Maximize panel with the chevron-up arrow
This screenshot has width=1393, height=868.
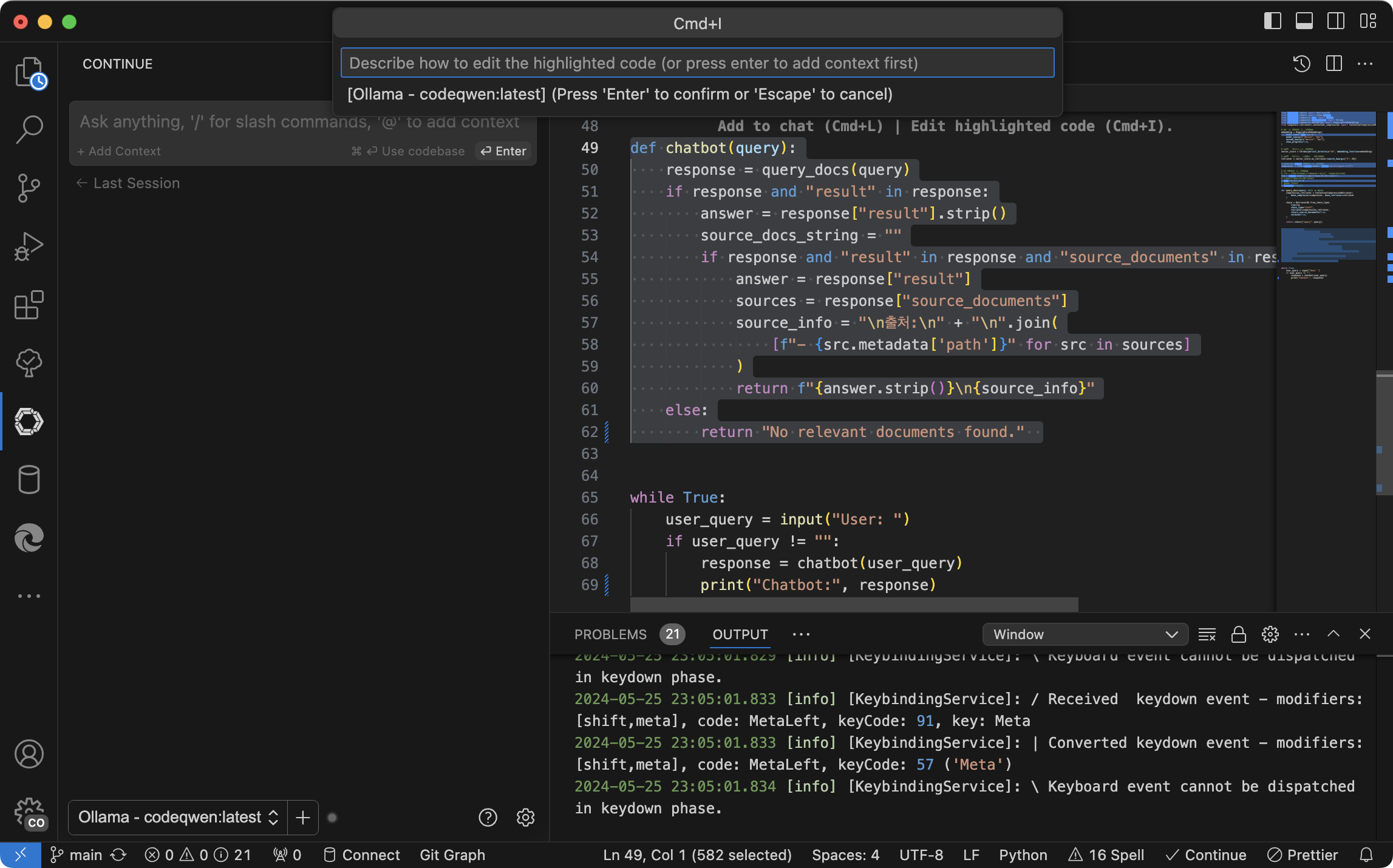[x=1333, y=634]
